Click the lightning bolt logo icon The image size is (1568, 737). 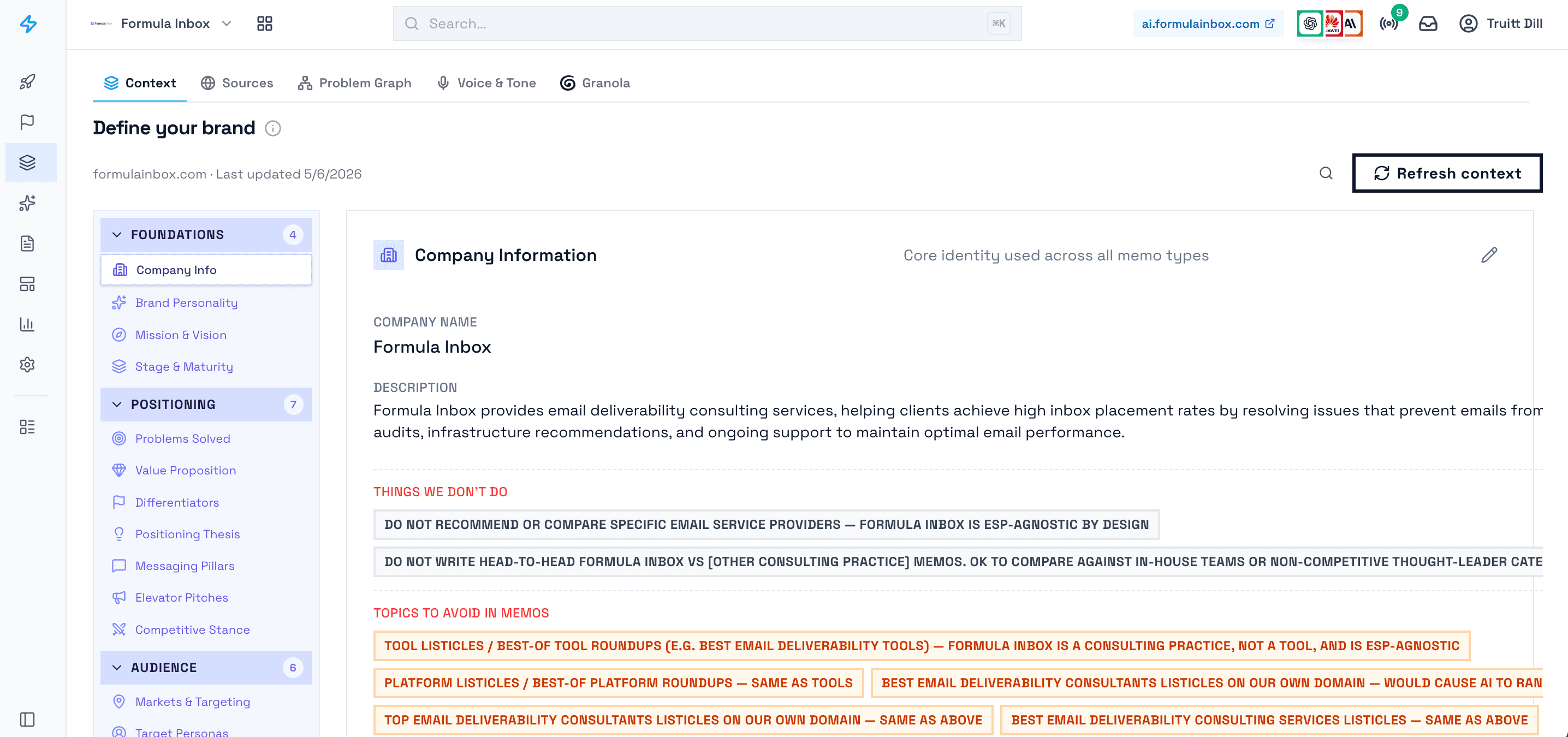(x=28, y=23)
